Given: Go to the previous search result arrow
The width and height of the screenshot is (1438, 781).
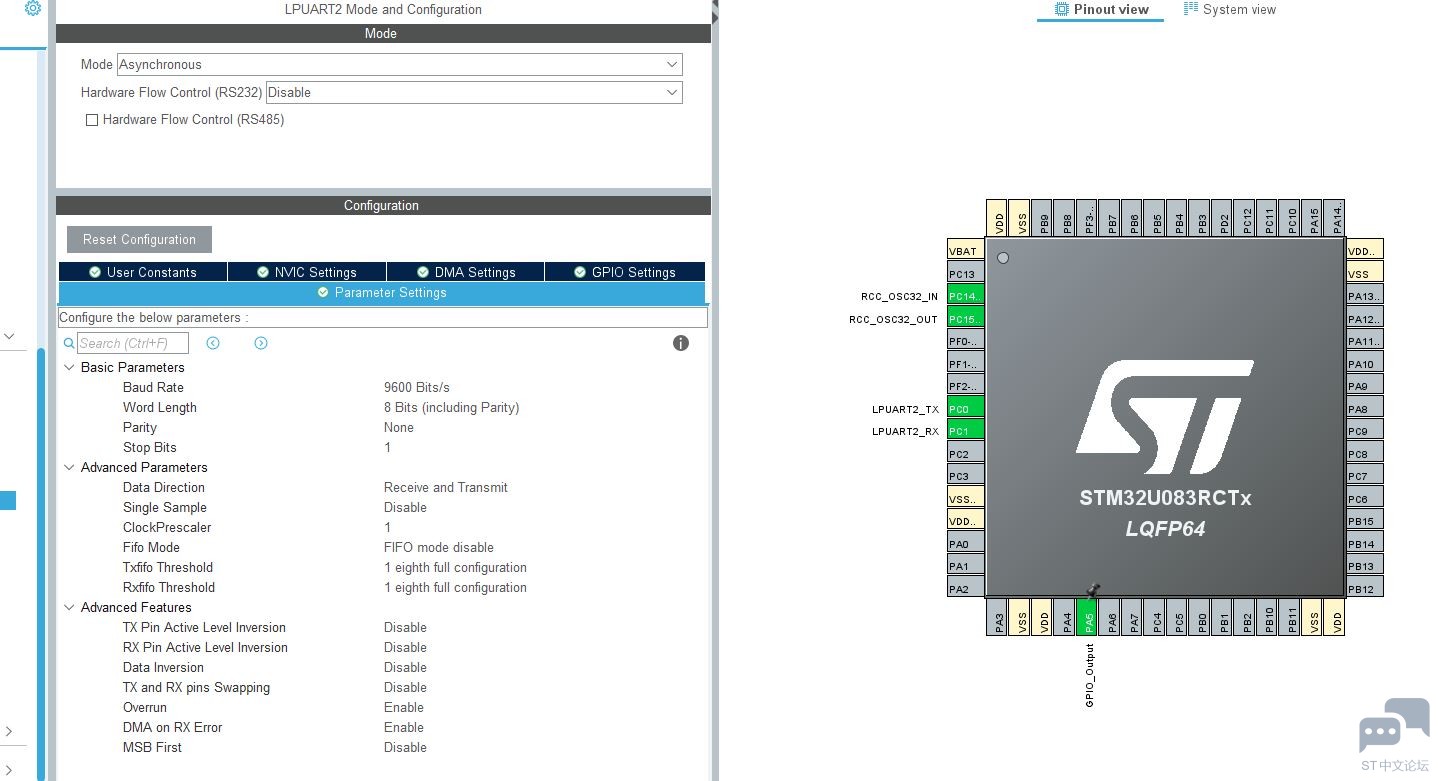Looking at the screenshot, I should [x=213, y=343].
